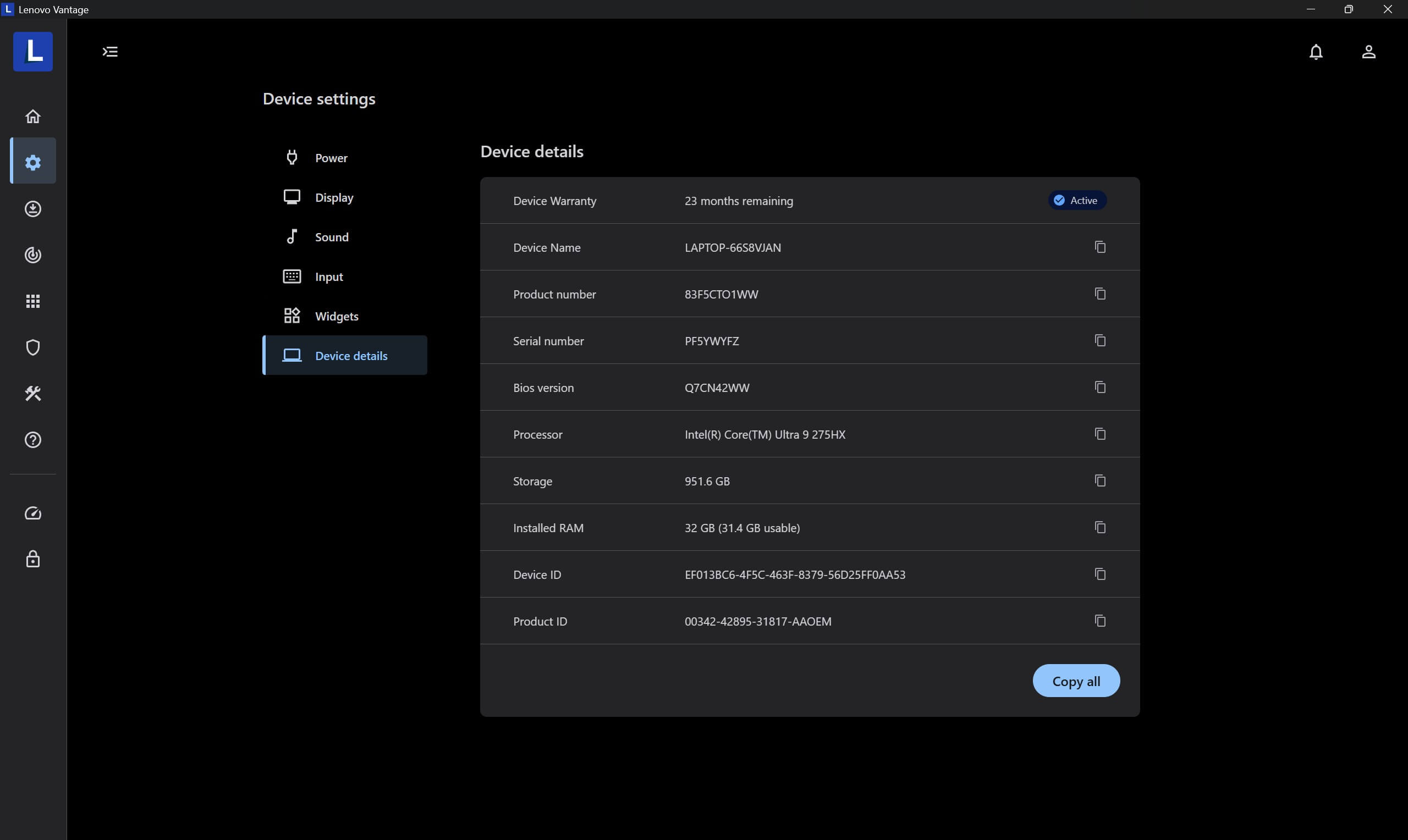This screenshot has width=1408, height=840.
Task: Switch to the Power settings tab
Action: click(x=331, y=158)
